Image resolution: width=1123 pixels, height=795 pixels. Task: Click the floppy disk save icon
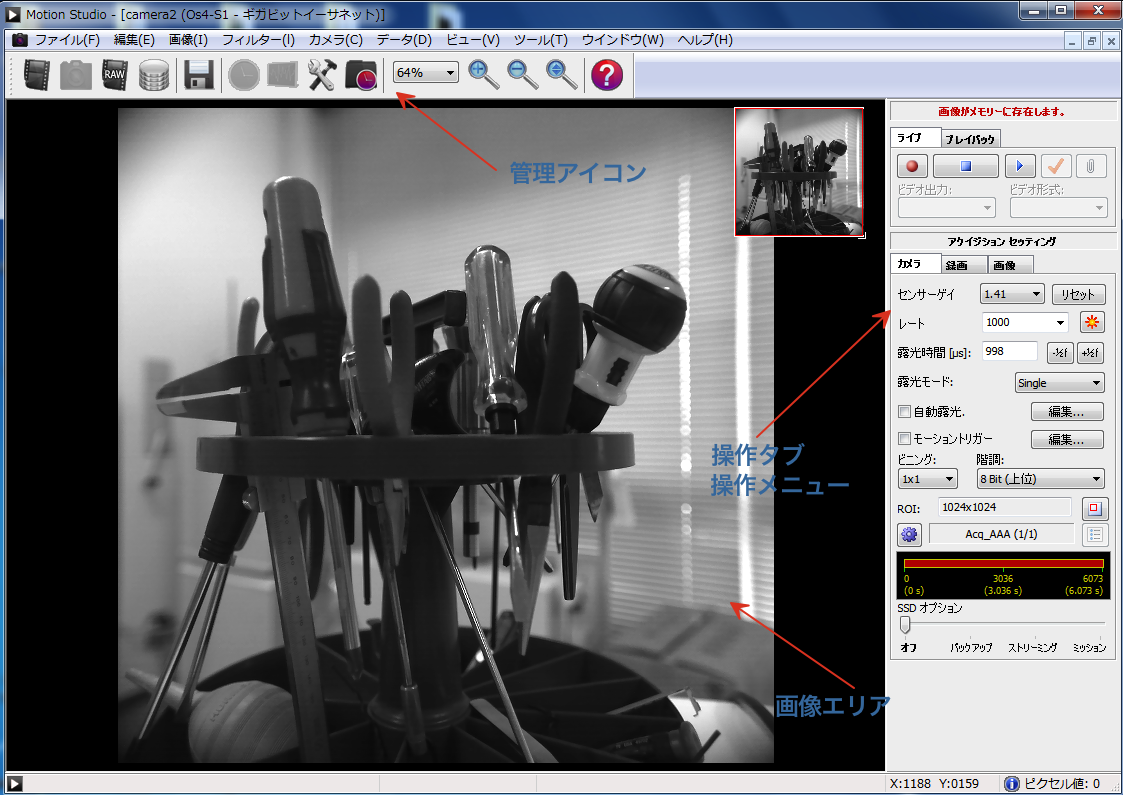[199, 74]
